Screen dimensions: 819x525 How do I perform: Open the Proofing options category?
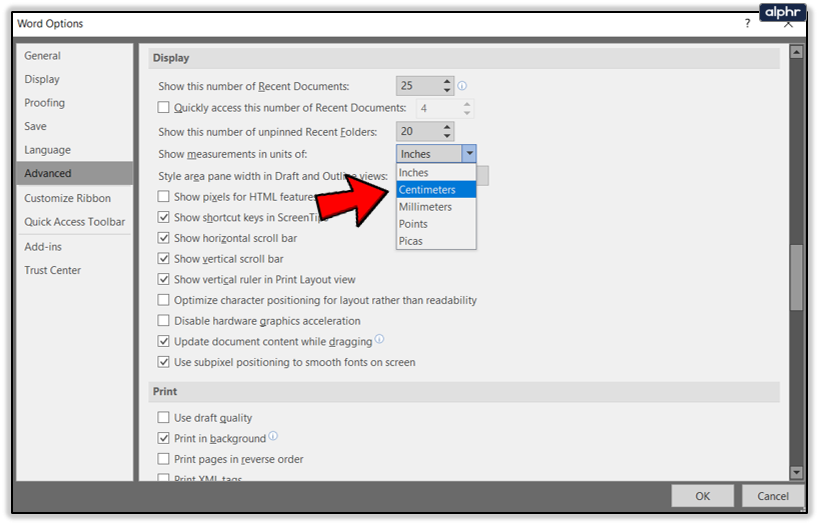click(74, 103)
